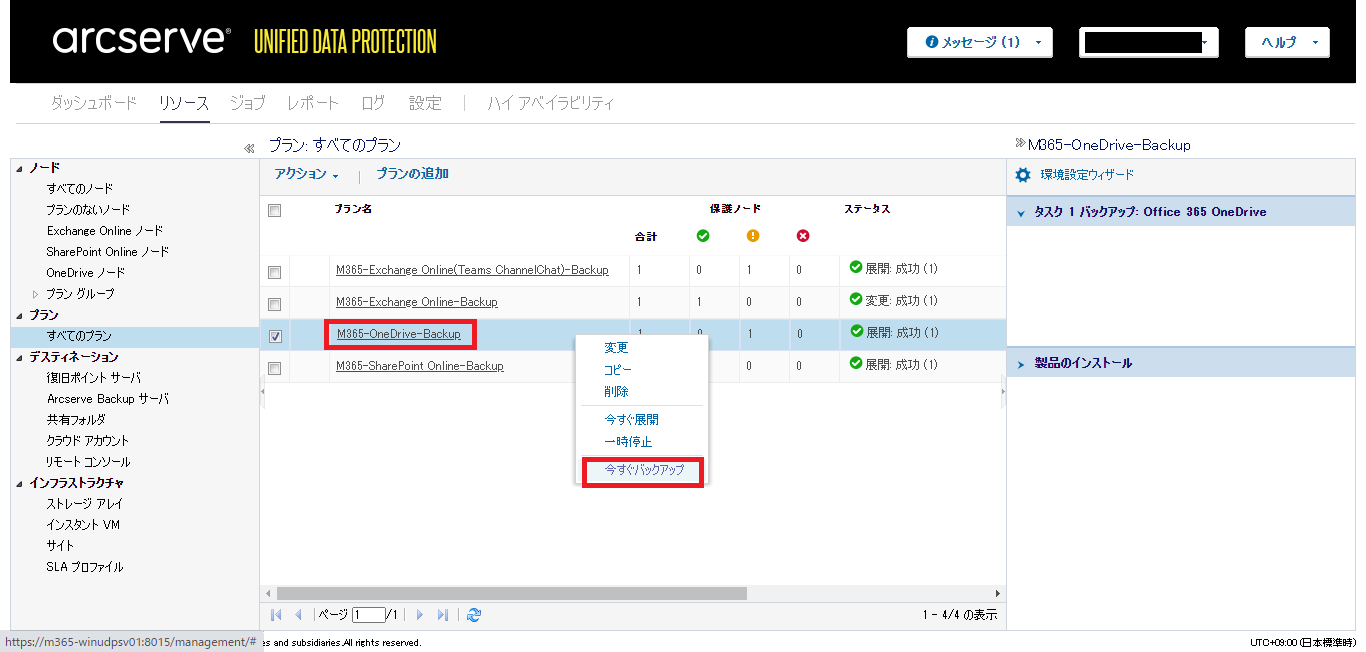Select 削除 in the context menu

[616, 392]
